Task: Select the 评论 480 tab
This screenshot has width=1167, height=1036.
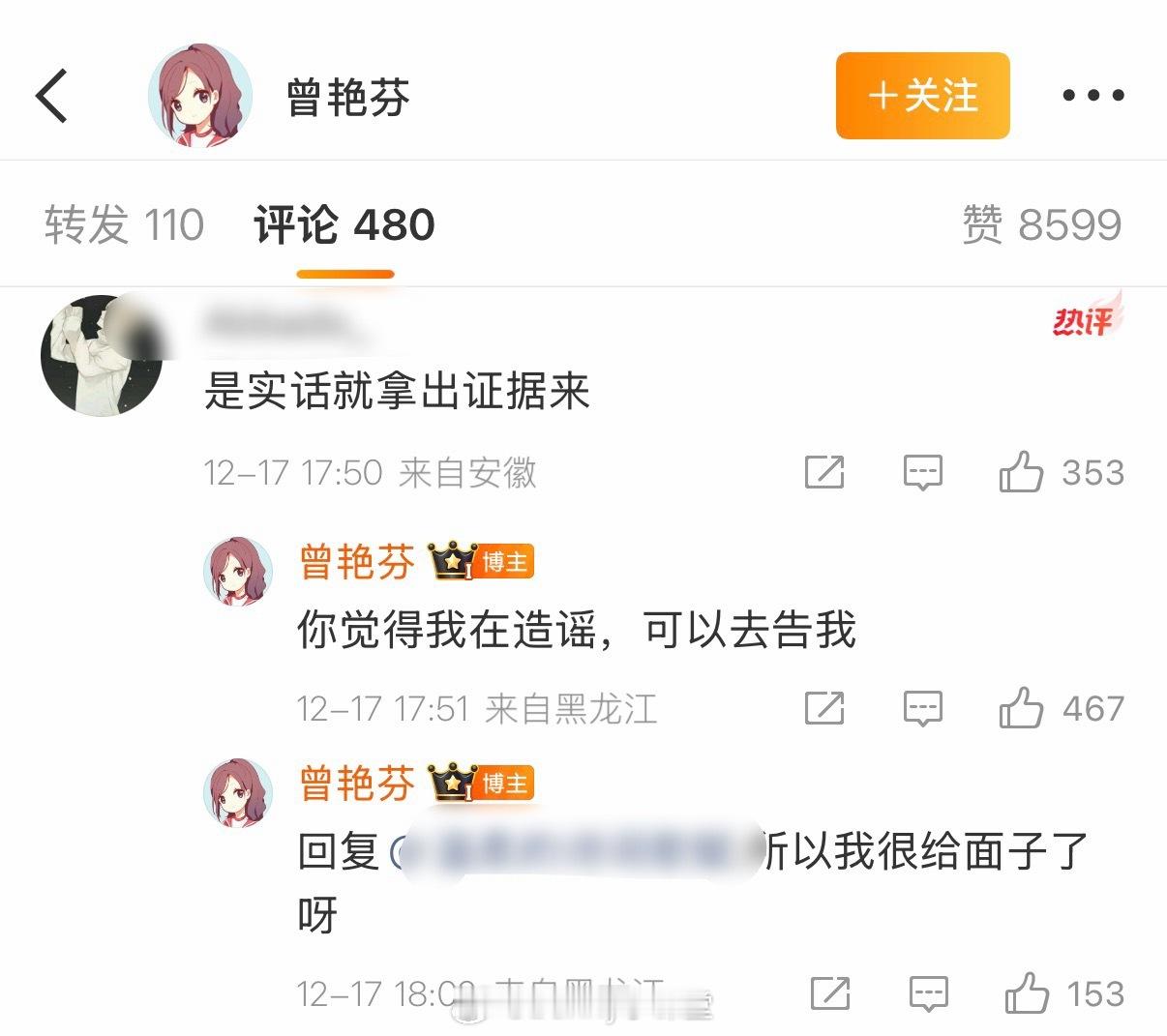Action: [x=344, y=224]
